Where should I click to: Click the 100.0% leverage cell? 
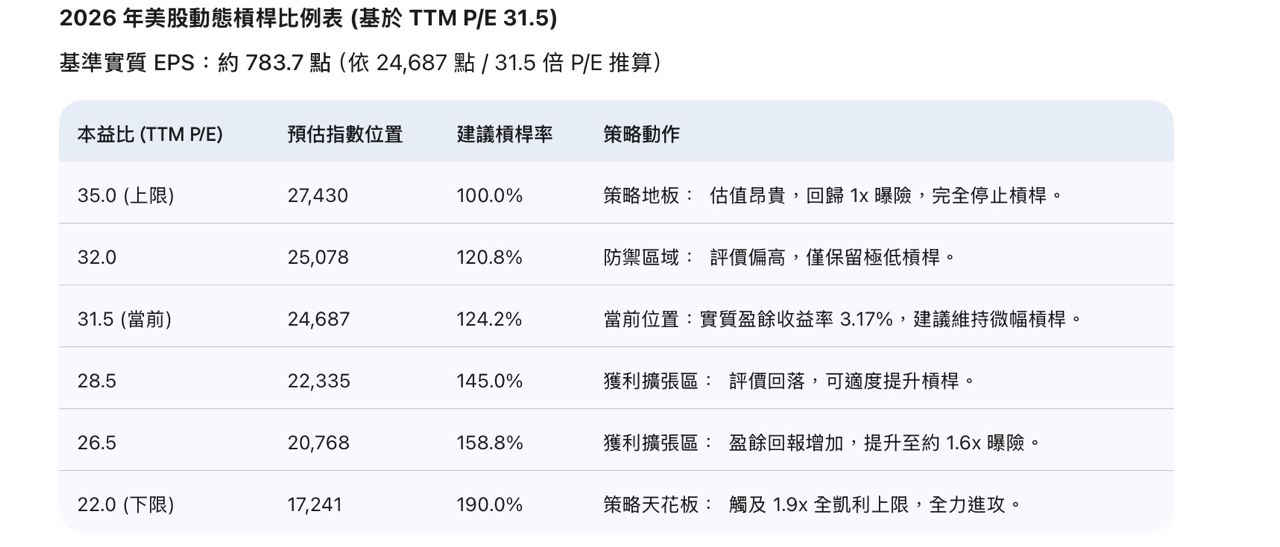tap(490, 196)
